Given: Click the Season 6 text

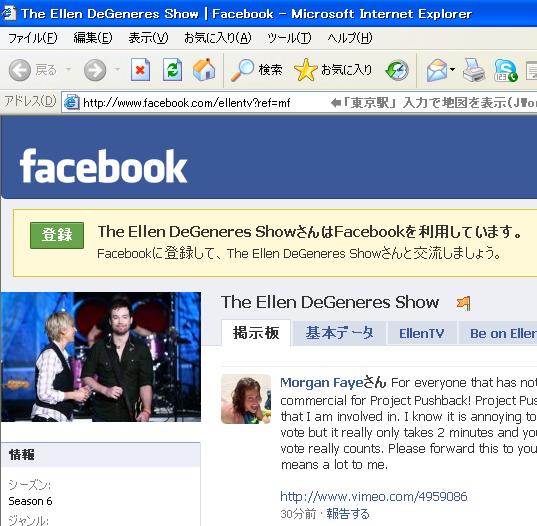Looking at the screenshot, I should [x=30, y=501].
